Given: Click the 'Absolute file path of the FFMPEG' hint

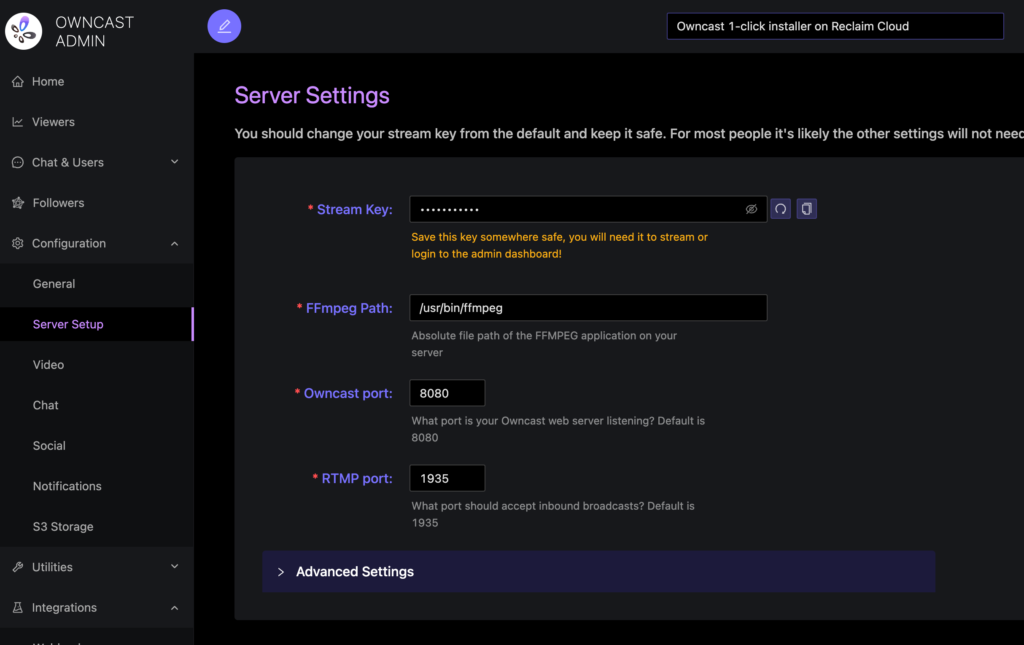Looking at the screenshot, I should 544,344.
